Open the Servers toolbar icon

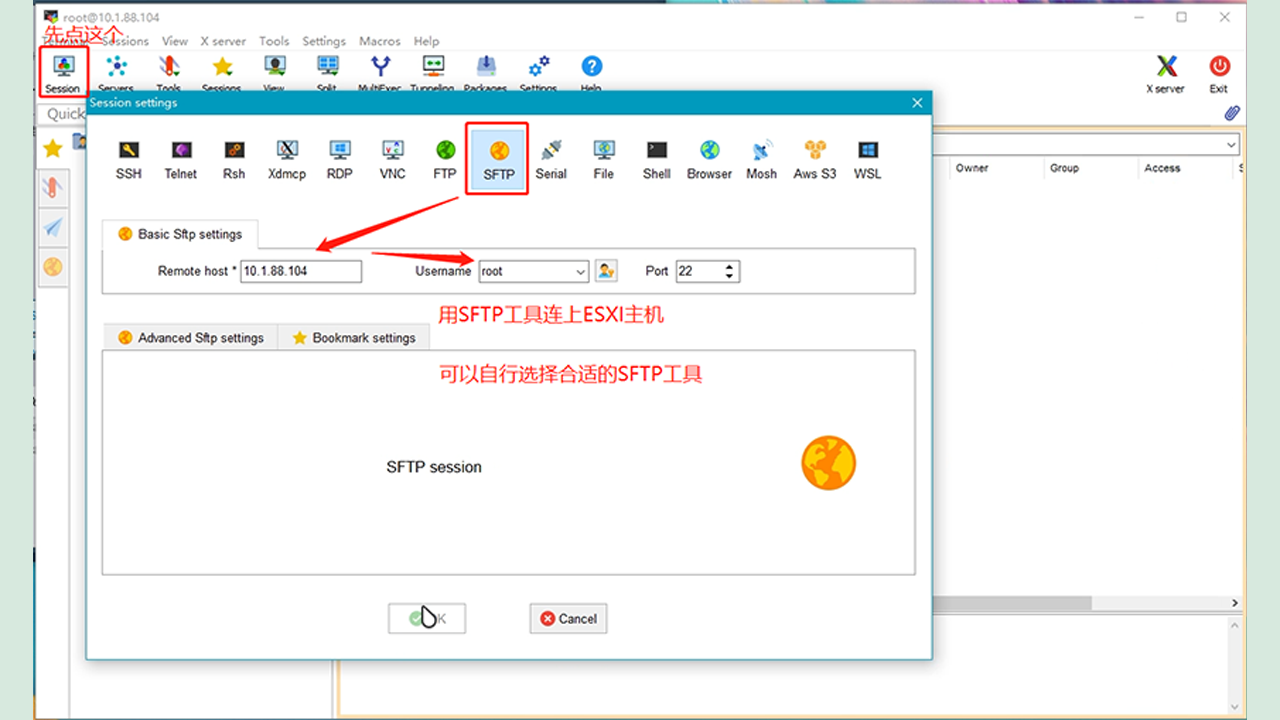click(116, 73)
